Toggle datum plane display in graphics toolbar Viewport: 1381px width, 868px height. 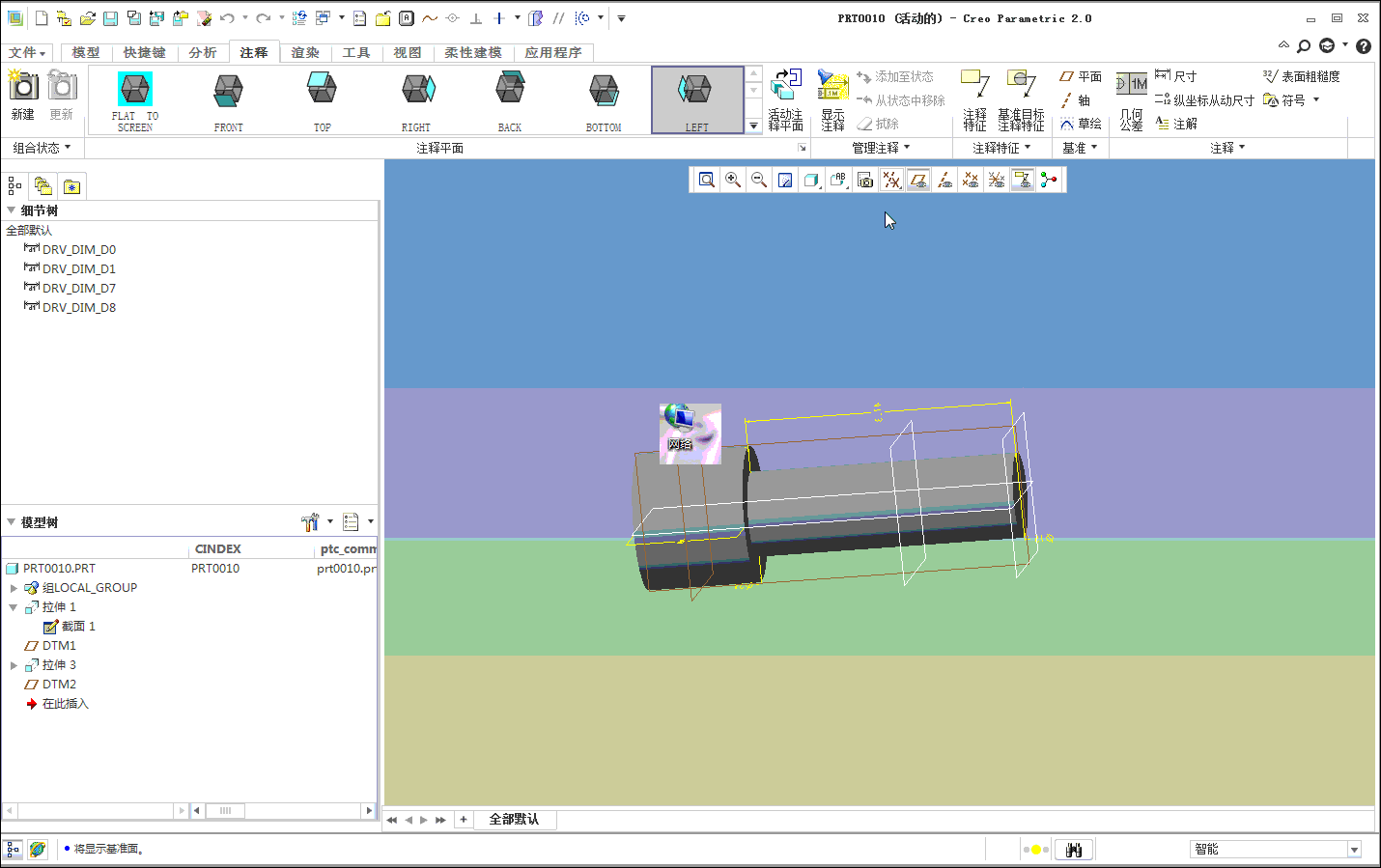[918, 180]
